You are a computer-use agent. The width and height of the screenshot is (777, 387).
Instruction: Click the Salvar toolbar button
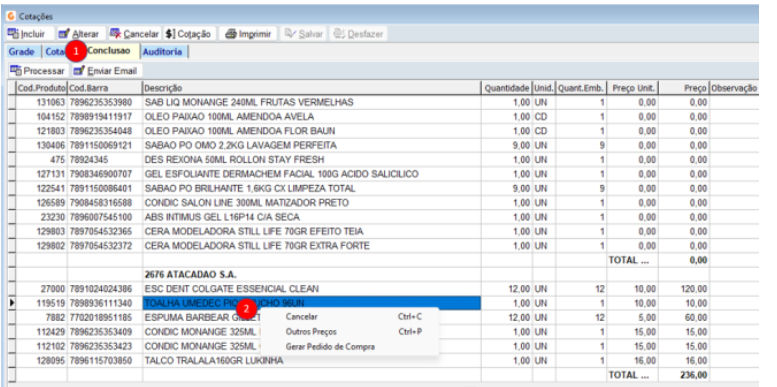click(x=304, y=34)
